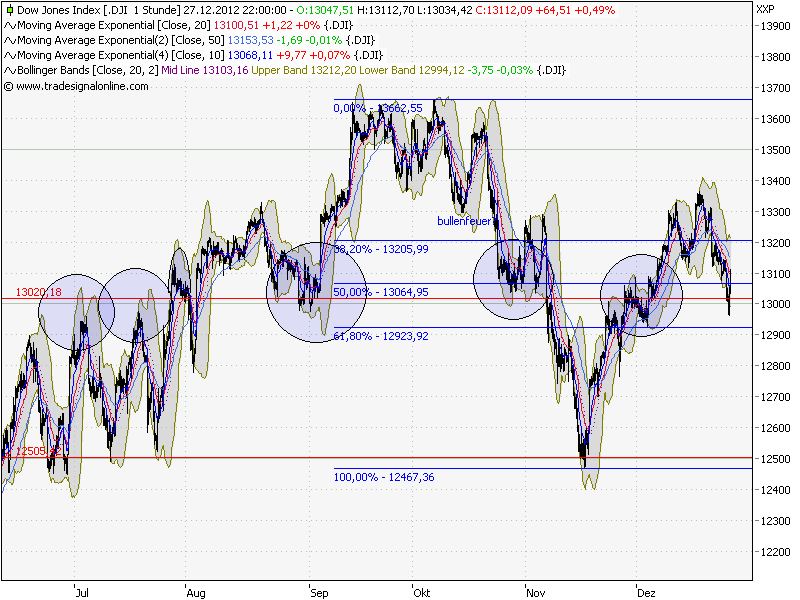Image resolution: width=800 pixels, height=600 pixels.
Task: Click the 13900 price axis value
Action: pyautogui.click(x=776, y=27)
